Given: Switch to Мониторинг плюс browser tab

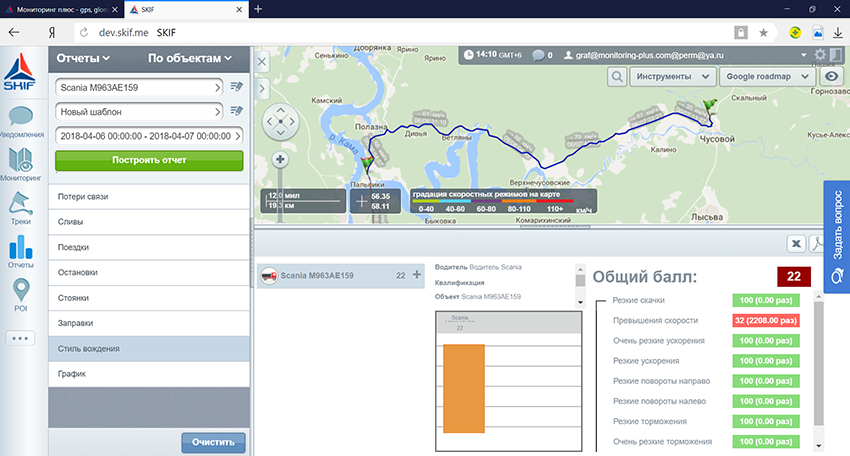Looking at the screenshot, I should pyautogui.click(x=61, y=9).
